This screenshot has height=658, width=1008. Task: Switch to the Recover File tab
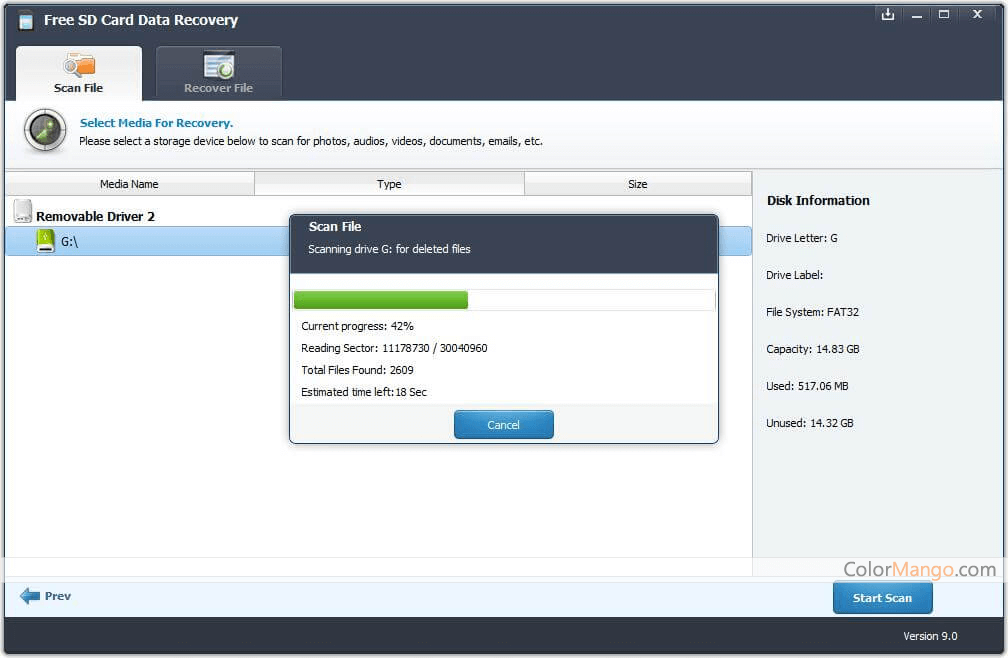point(219,73)
